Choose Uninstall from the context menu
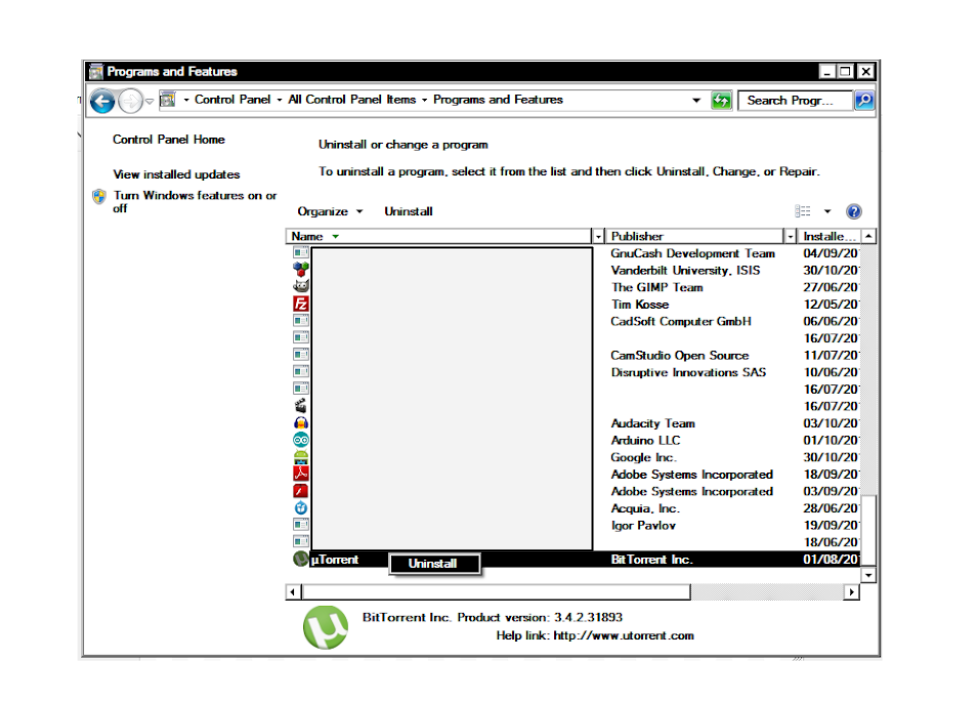Image resolution: width=960 pixels, height=720 pixels. pyautogui.click(x=433, y=564)
